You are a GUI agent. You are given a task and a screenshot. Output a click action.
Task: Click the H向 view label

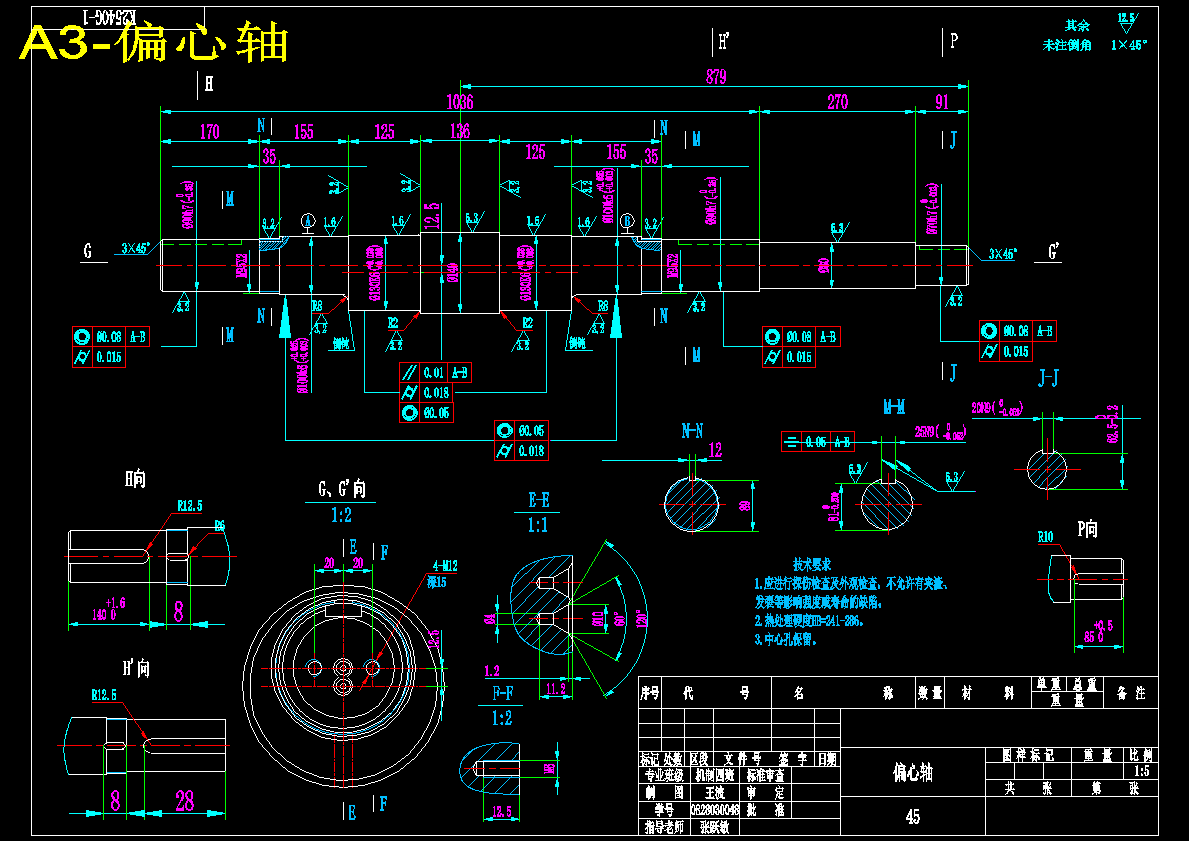tap(136, 479)
